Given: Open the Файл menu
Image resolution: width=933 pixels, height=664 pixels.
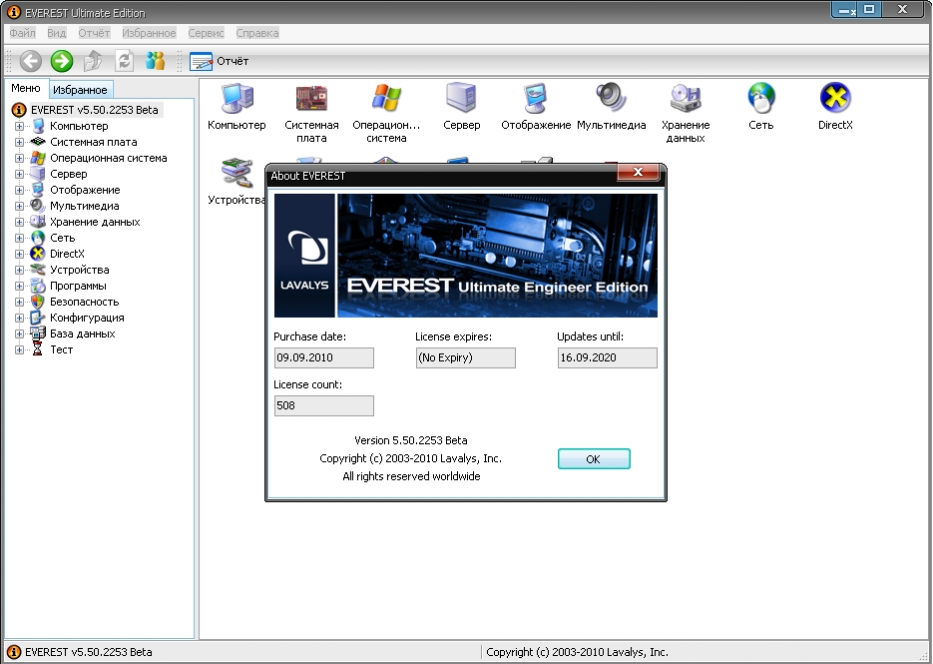Looking at the screenshot, I should [x=22, y=33].
